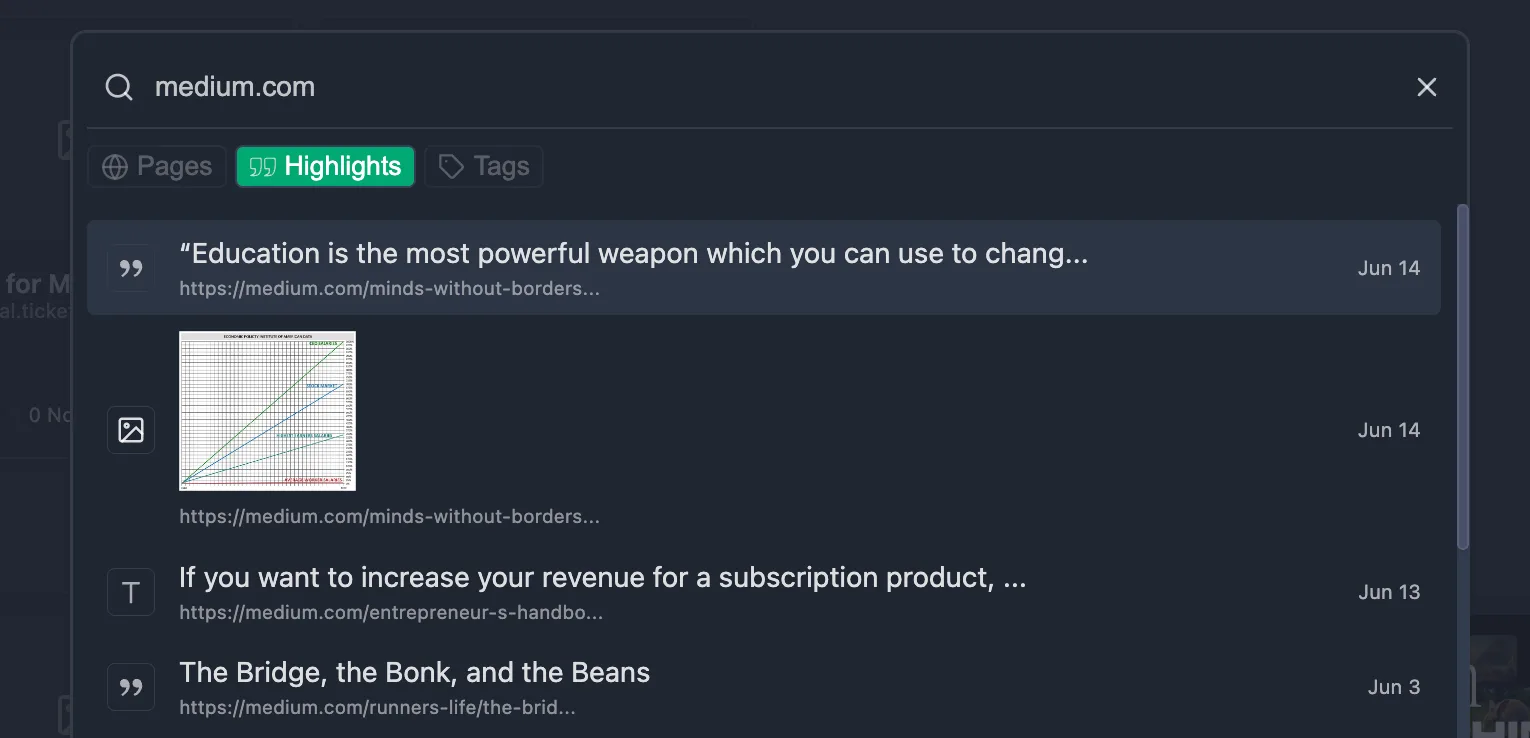Viewport: 1530px width, 738px height.
Task: Click the magnifying glass search icon
Action: tap(119, 87)
